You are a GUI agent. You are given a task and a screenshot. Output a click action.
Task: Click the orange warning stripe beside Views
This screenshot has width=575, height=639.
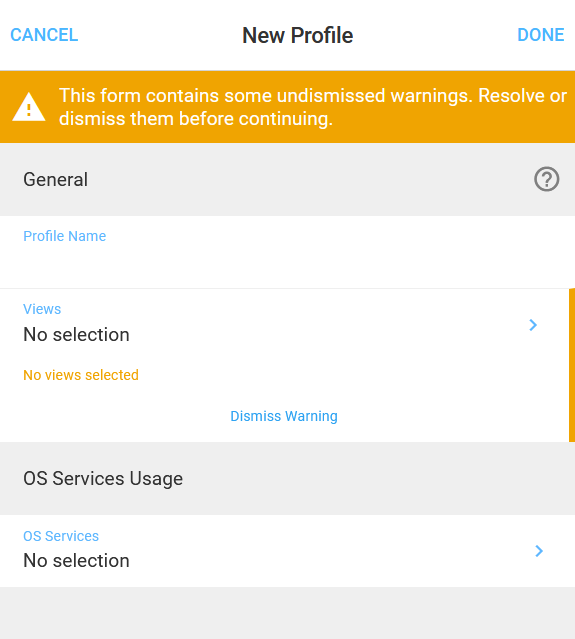(572, 365)
